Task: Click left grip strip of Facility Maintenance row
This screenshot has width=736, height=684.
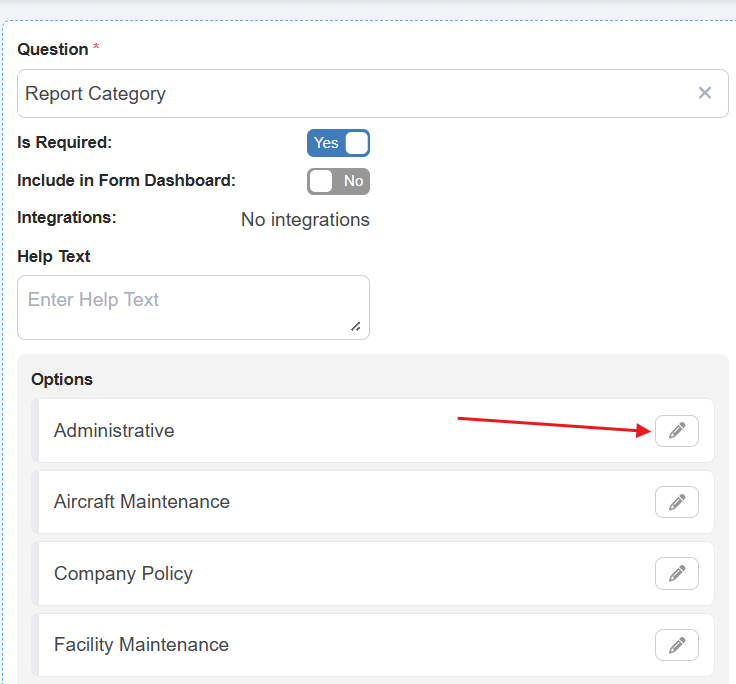Action: pyautogui.click(x=35, y=645)
